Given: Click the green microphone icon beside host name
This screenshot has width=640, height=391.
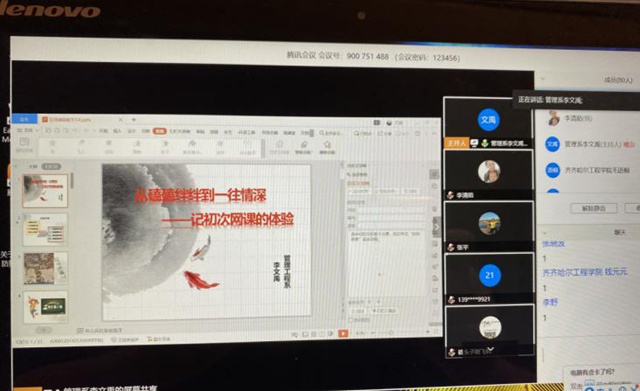Looking at the screenshot, I should coord(485,143).
